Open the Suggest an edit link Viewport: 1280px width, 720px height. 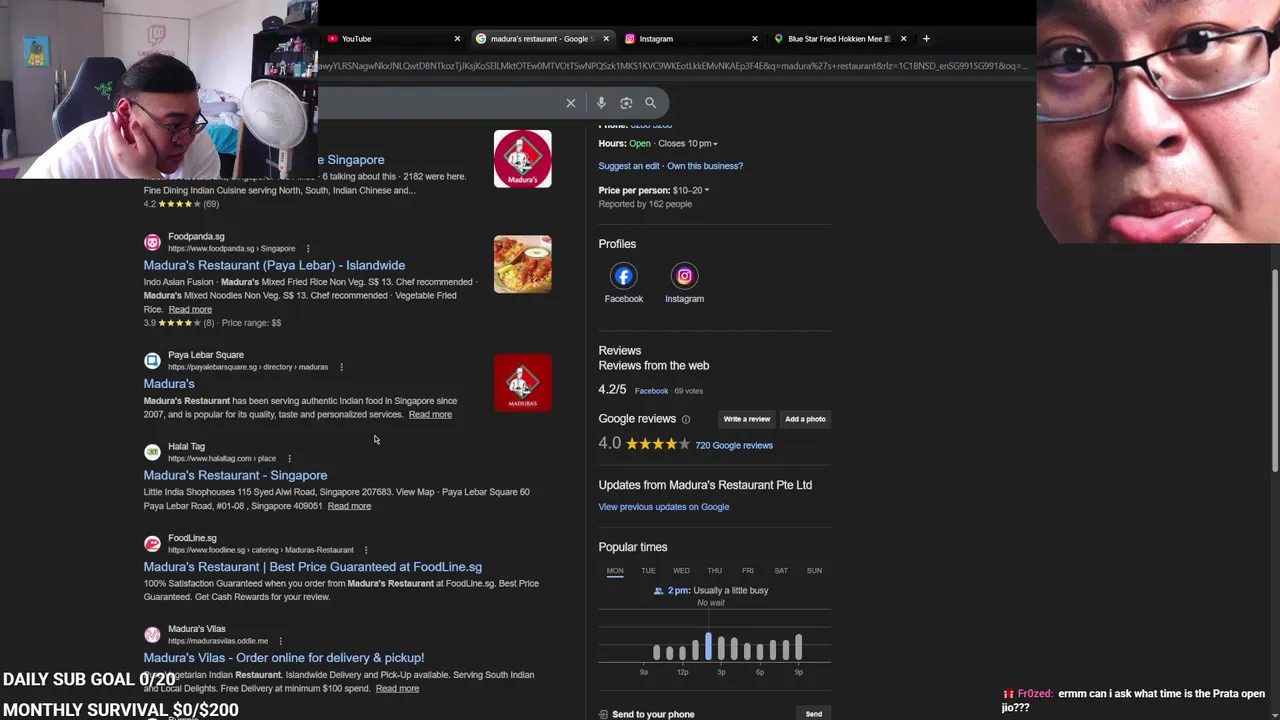click(629, 166)
